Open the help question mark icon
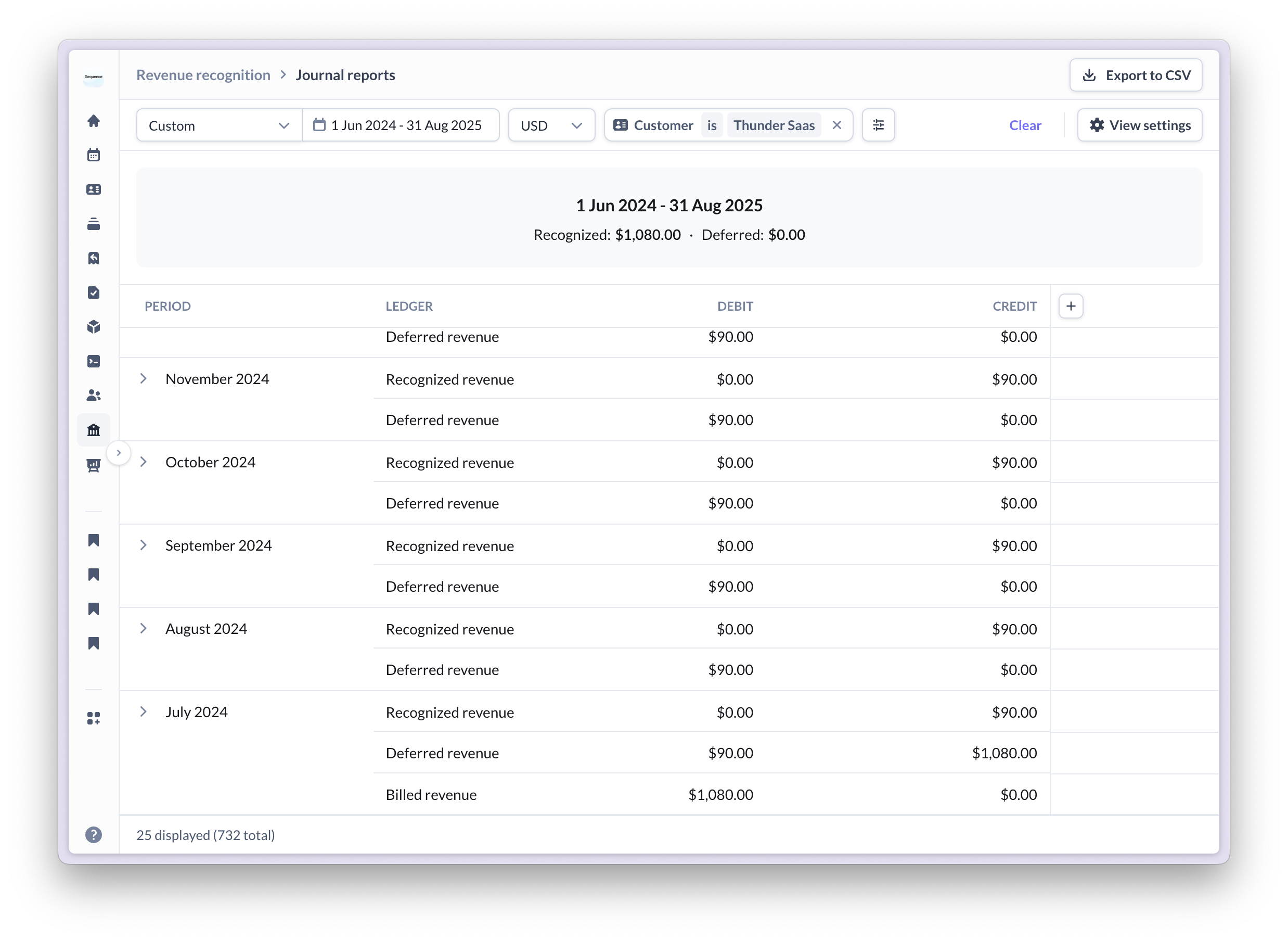 tap(93, 834)
